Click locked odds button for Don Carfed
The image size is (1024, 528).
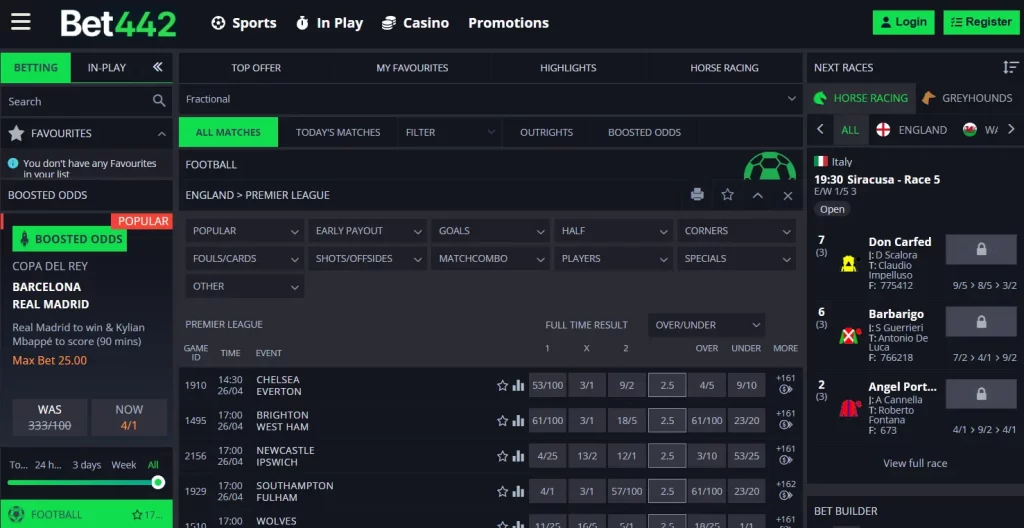980,249
